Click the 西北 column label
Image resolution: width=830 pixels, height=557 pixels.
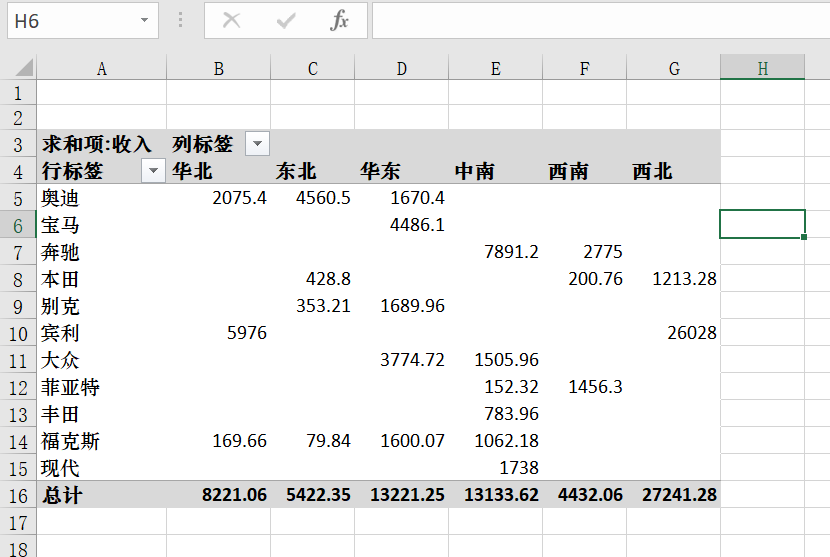pos(652,171)
